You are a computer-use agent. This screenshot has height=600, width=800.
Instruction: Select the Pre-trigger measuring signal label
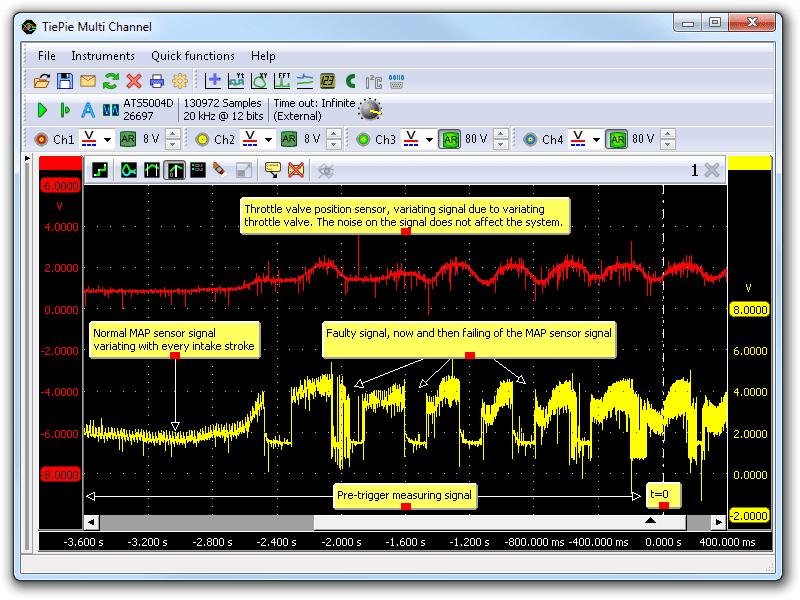405,496
